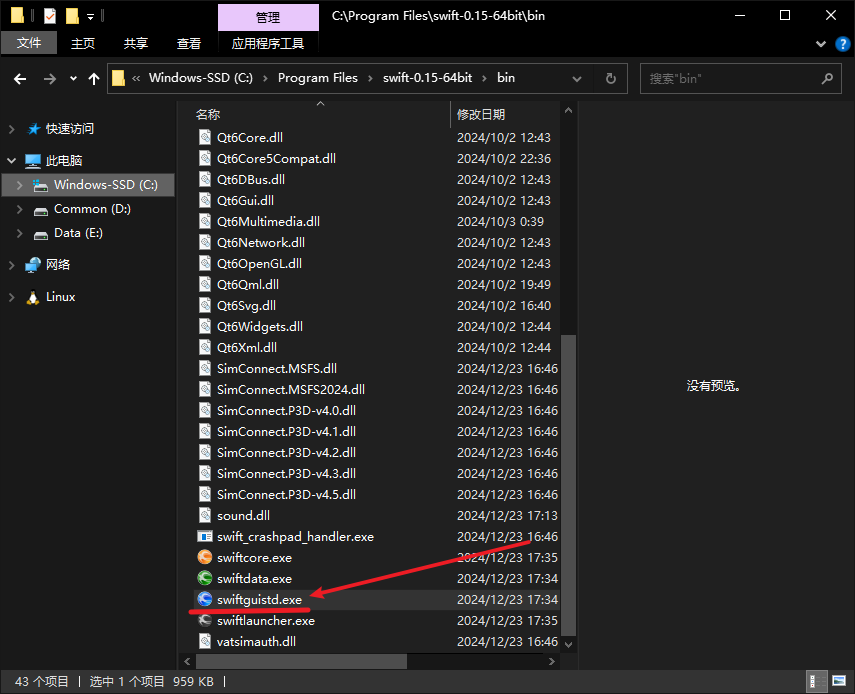
Task: Open recent locations dropdown arrow
Action: tap(73, 79)
